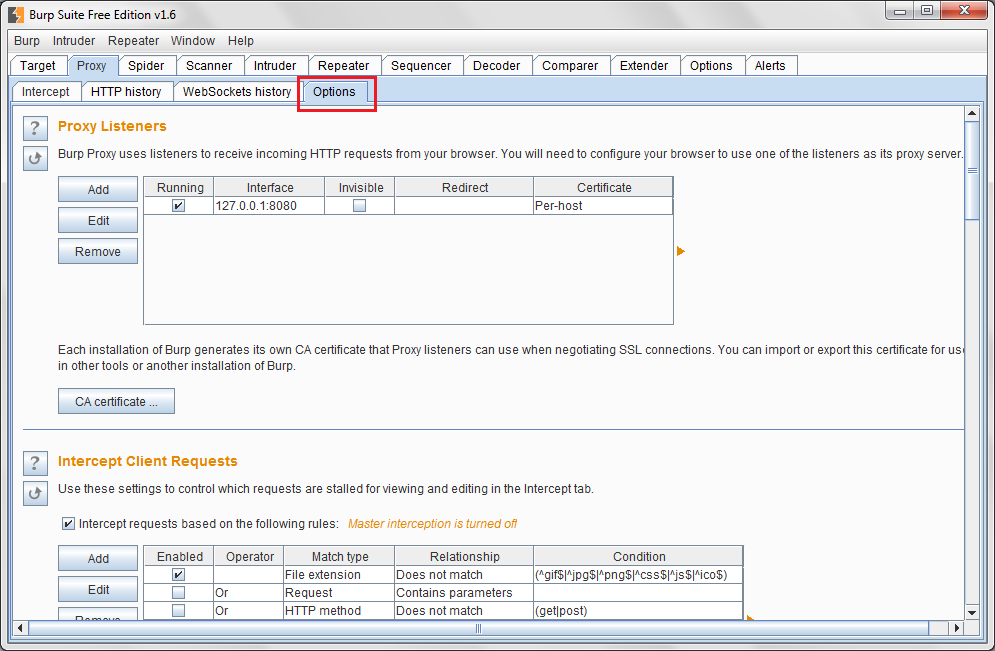The height and width of the screenshot is (651, 995).
Task: Switch to the Sequencer tab
Action: 421,65
